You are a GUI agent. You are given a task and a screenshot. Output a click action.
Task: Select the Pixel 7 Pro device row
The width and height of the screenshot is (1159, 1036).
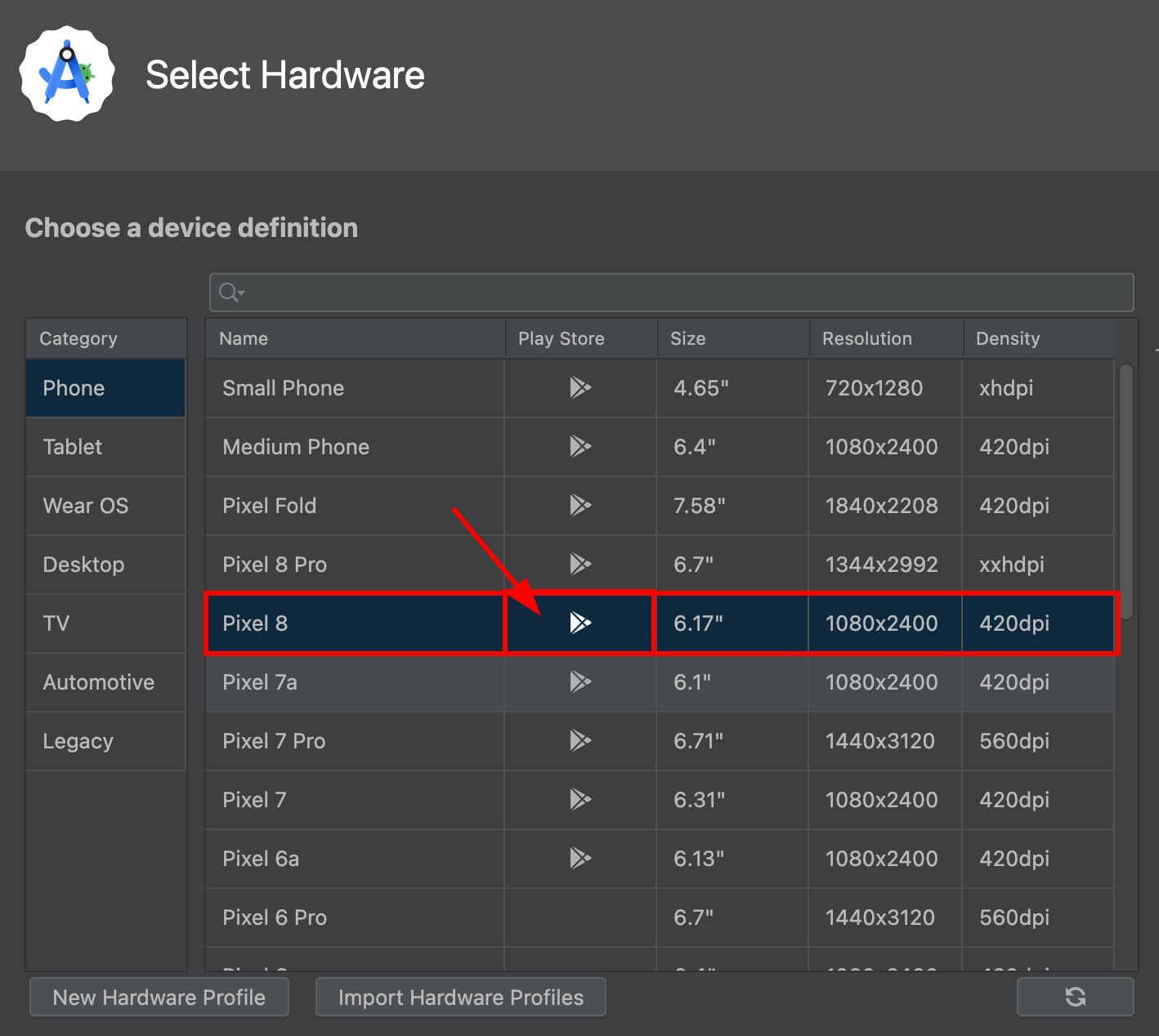(327, 741)
